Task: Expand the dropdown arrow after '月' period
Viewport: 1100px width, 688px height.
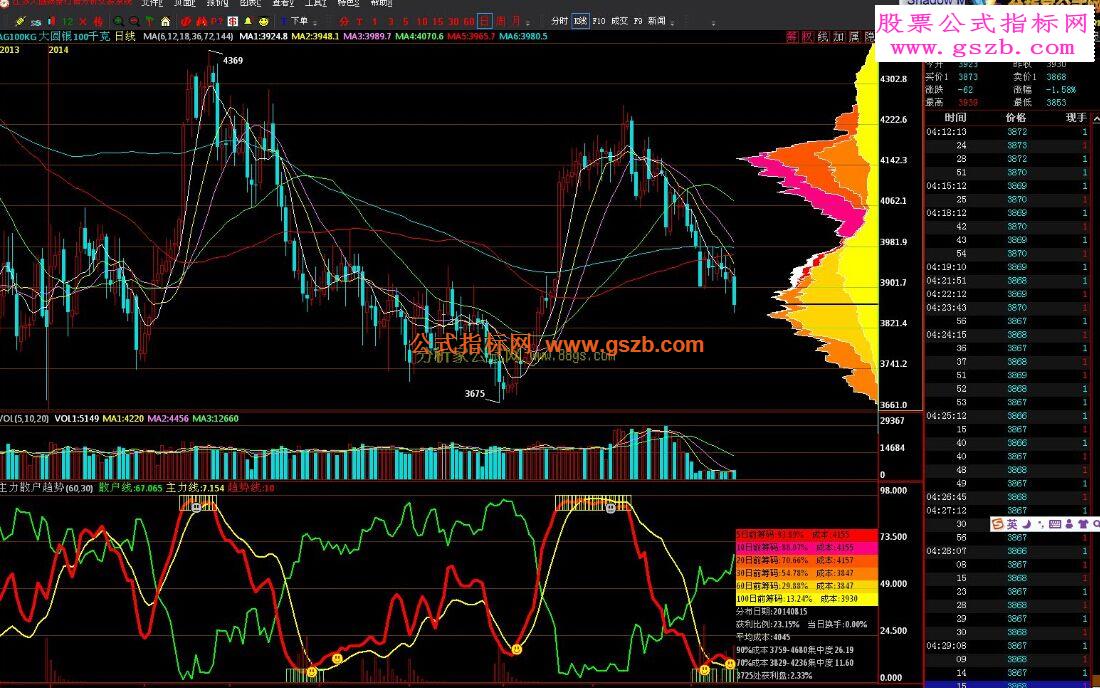Action: pos(528,23)
